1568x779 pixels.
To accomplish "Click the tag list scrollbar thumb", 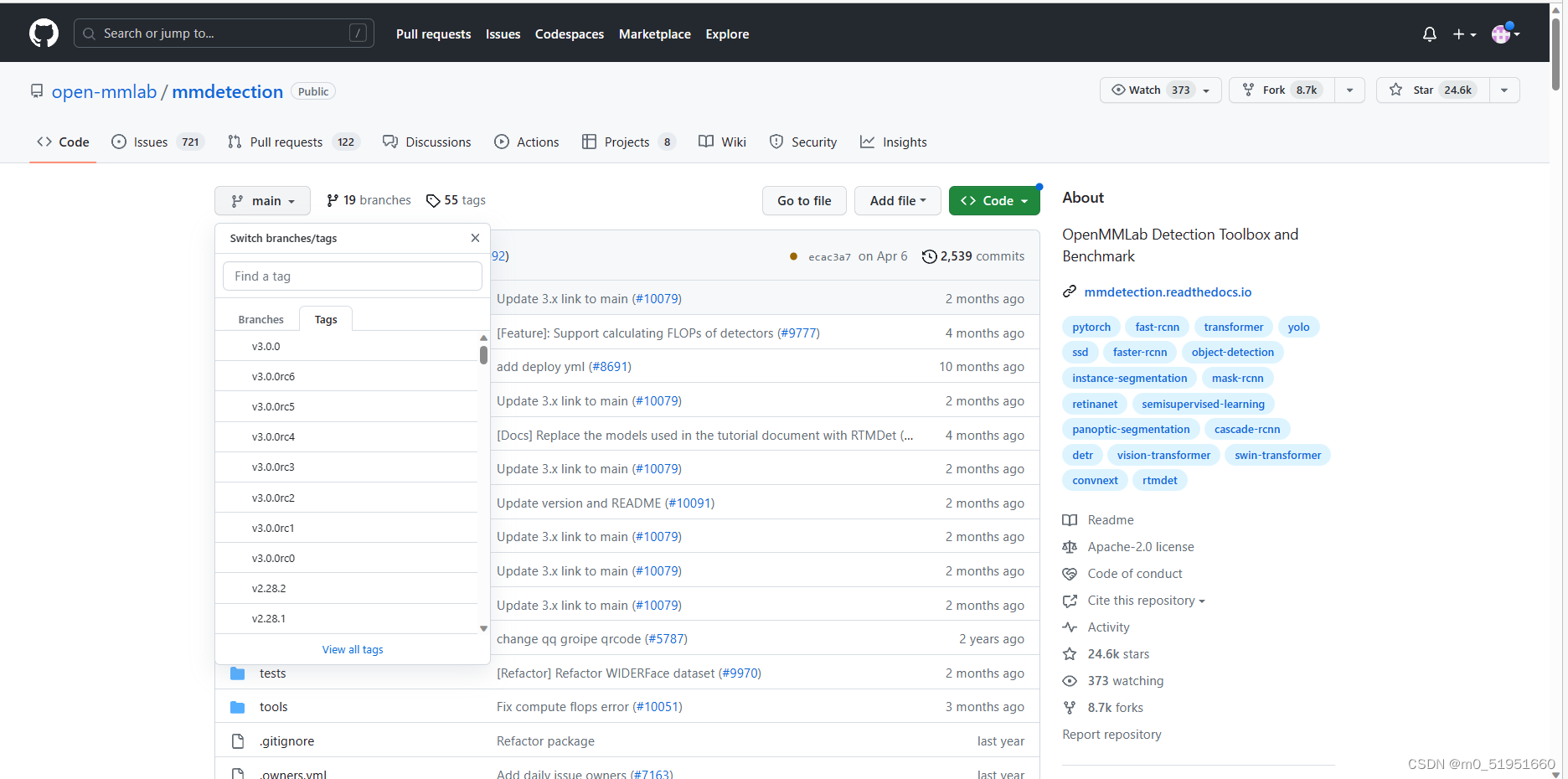I will point(483,355).
